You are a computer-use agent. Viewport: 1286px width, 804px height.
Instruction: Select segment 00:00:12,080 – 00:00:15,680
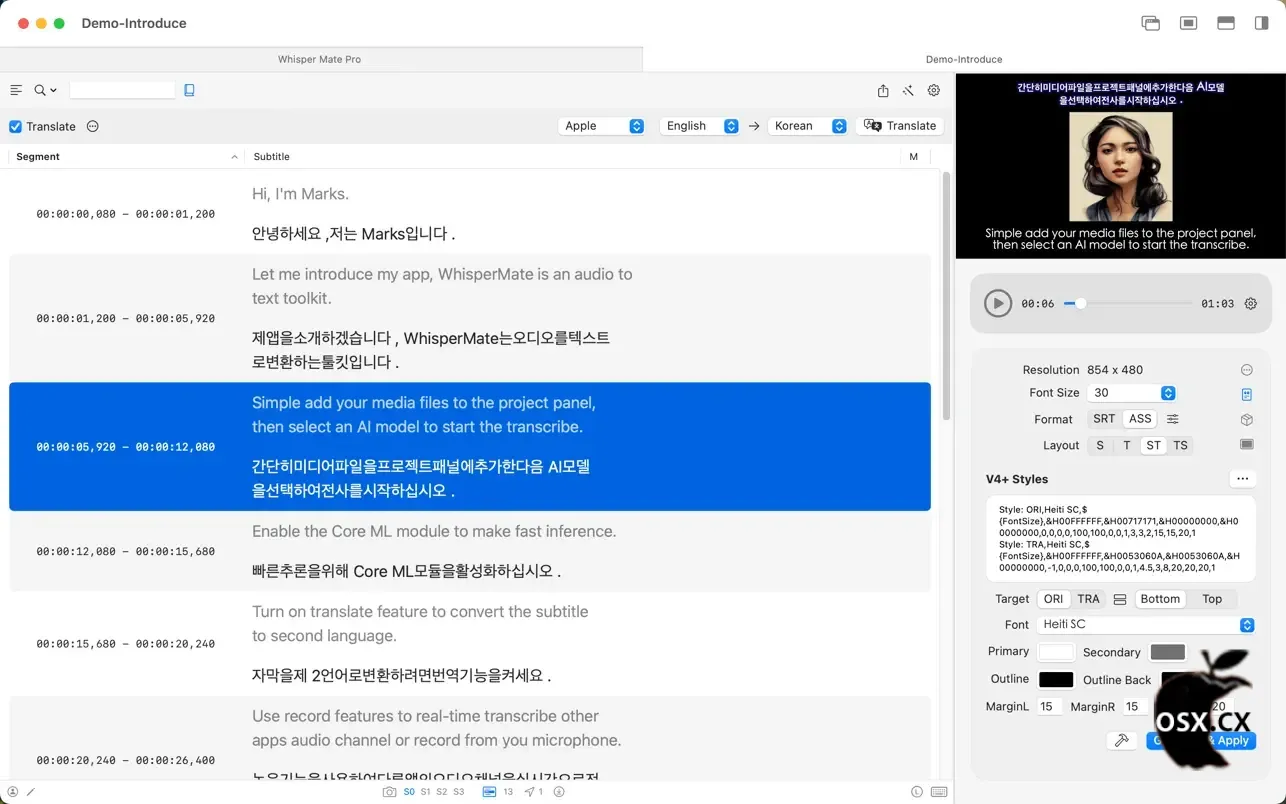tap(470, 551)
